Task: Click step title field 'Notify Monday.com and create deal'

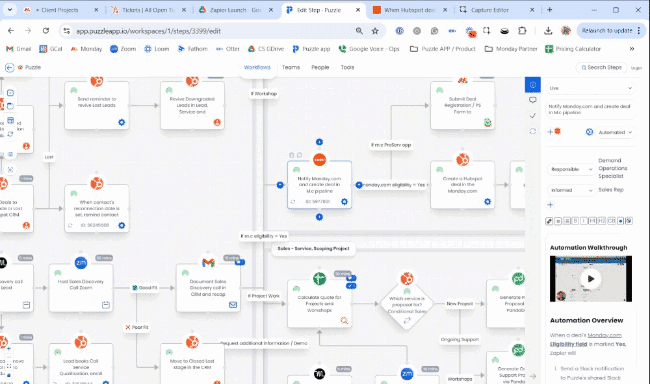Action: [591, 109]
